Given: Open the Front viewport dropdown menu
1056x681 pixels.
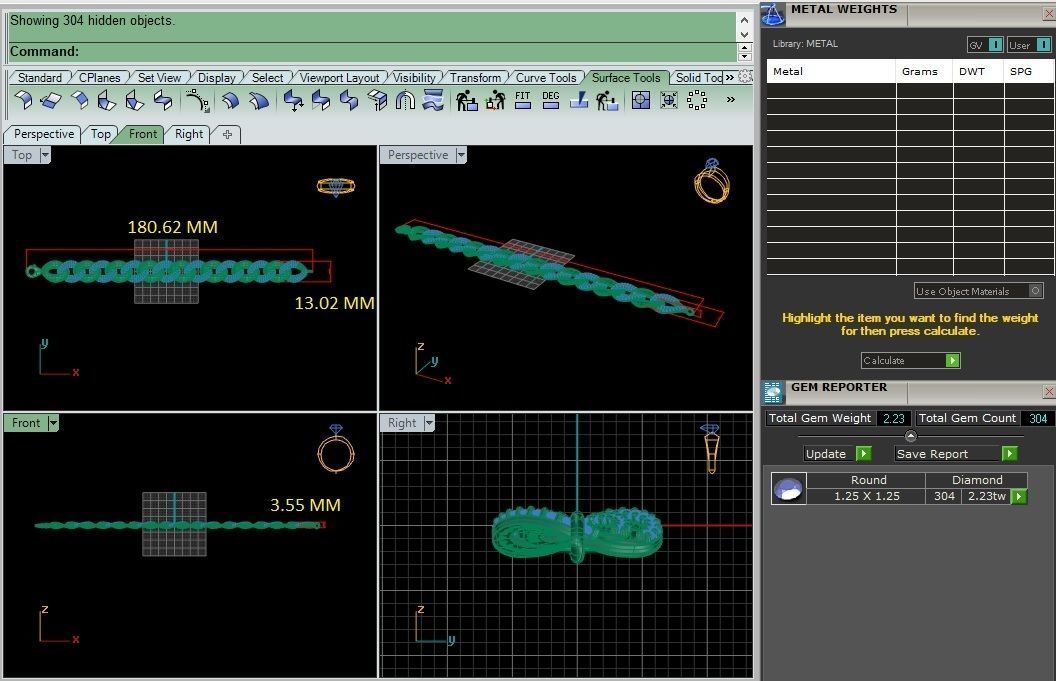Looking at the screenshot, I should [53, 423].
